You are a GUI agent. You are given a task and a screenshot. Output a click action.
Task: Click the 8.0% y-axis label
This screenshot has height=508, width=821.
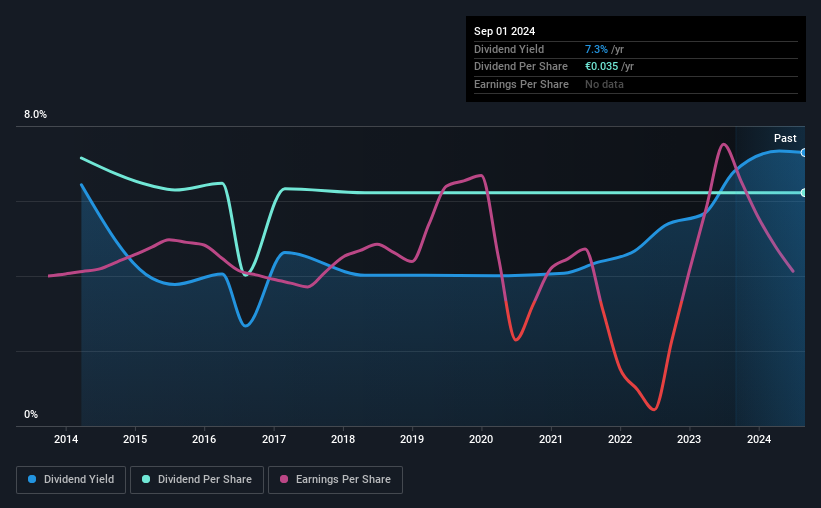point(36,114)
